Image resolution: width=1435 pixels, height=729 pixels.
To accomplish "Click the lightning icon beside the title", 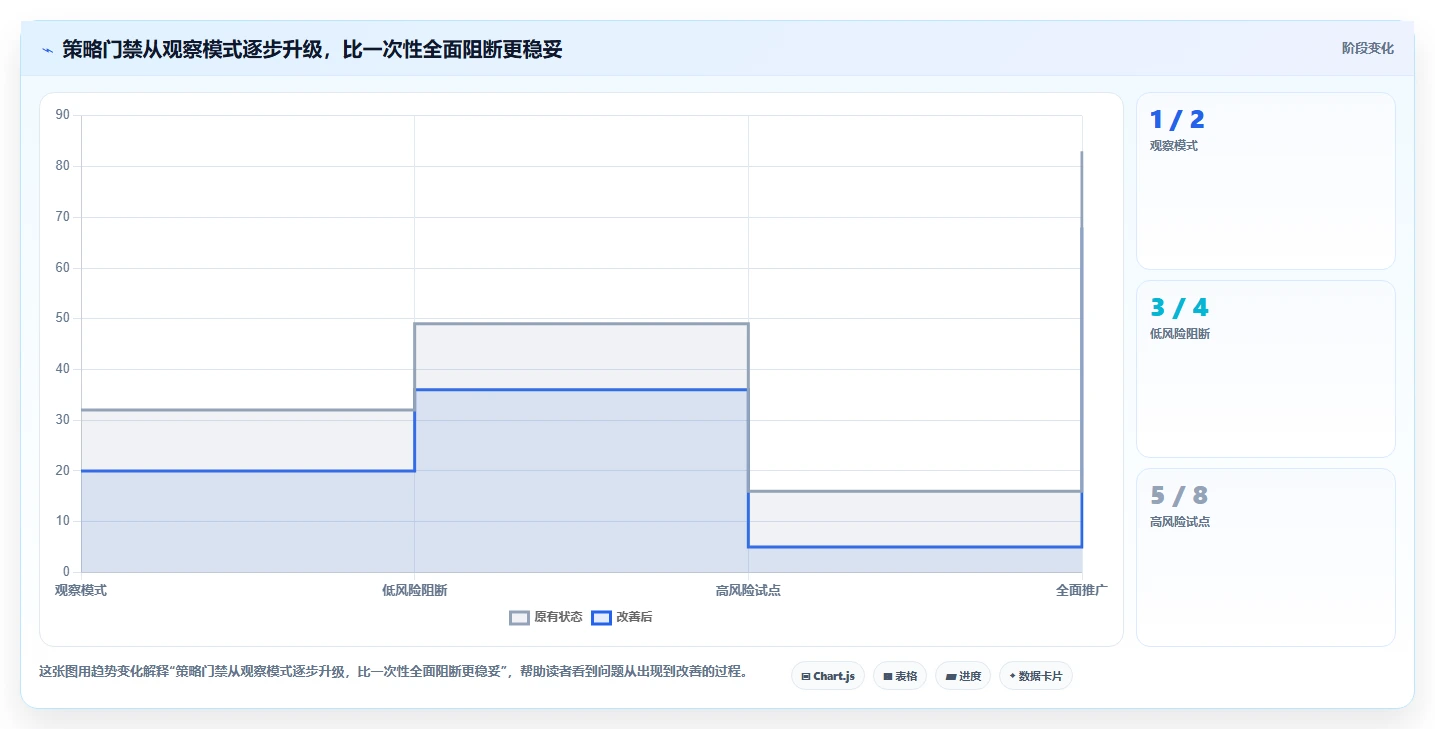I will [47, 49].
